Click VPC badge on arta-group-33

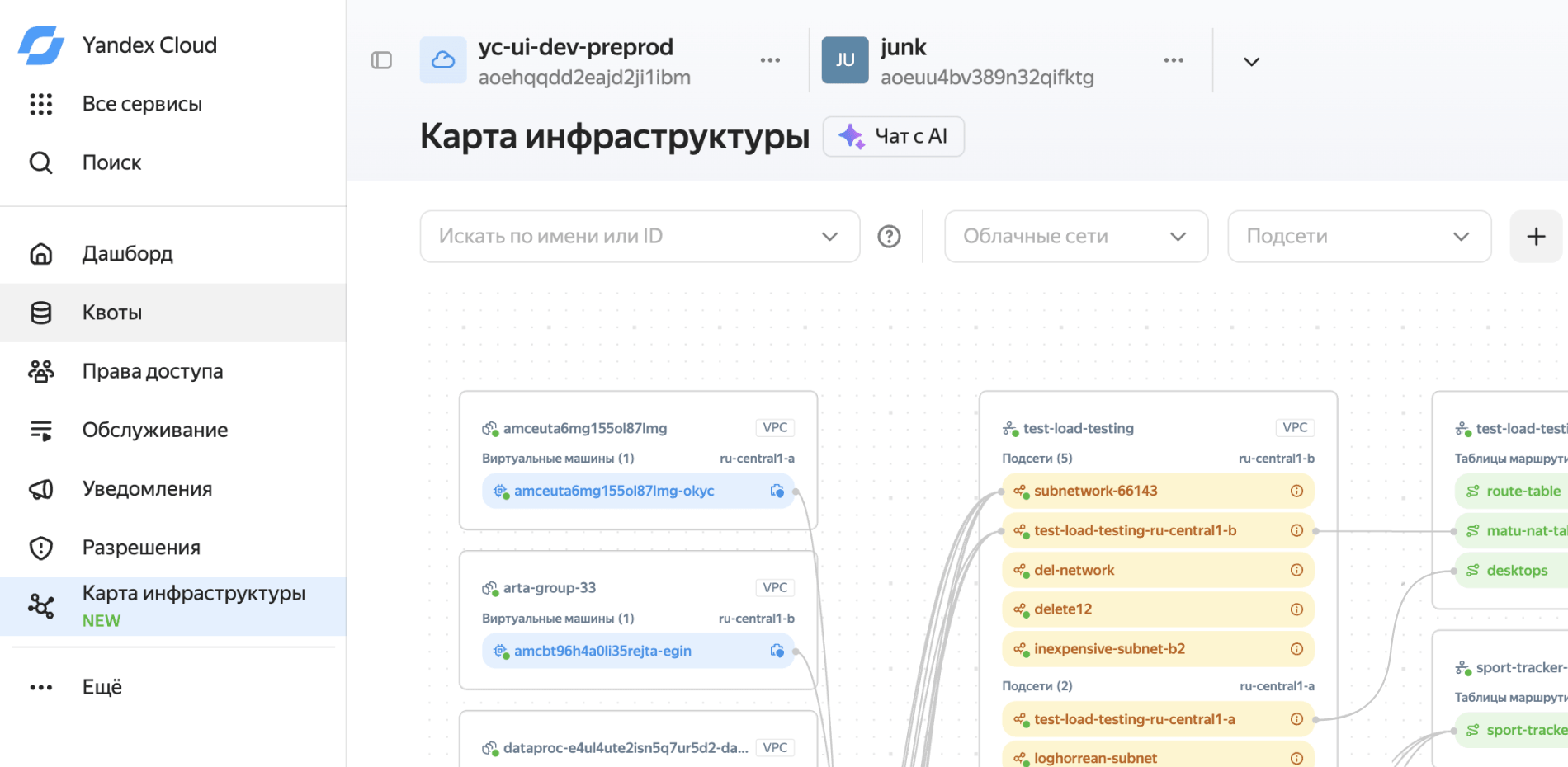coord(775,588)
